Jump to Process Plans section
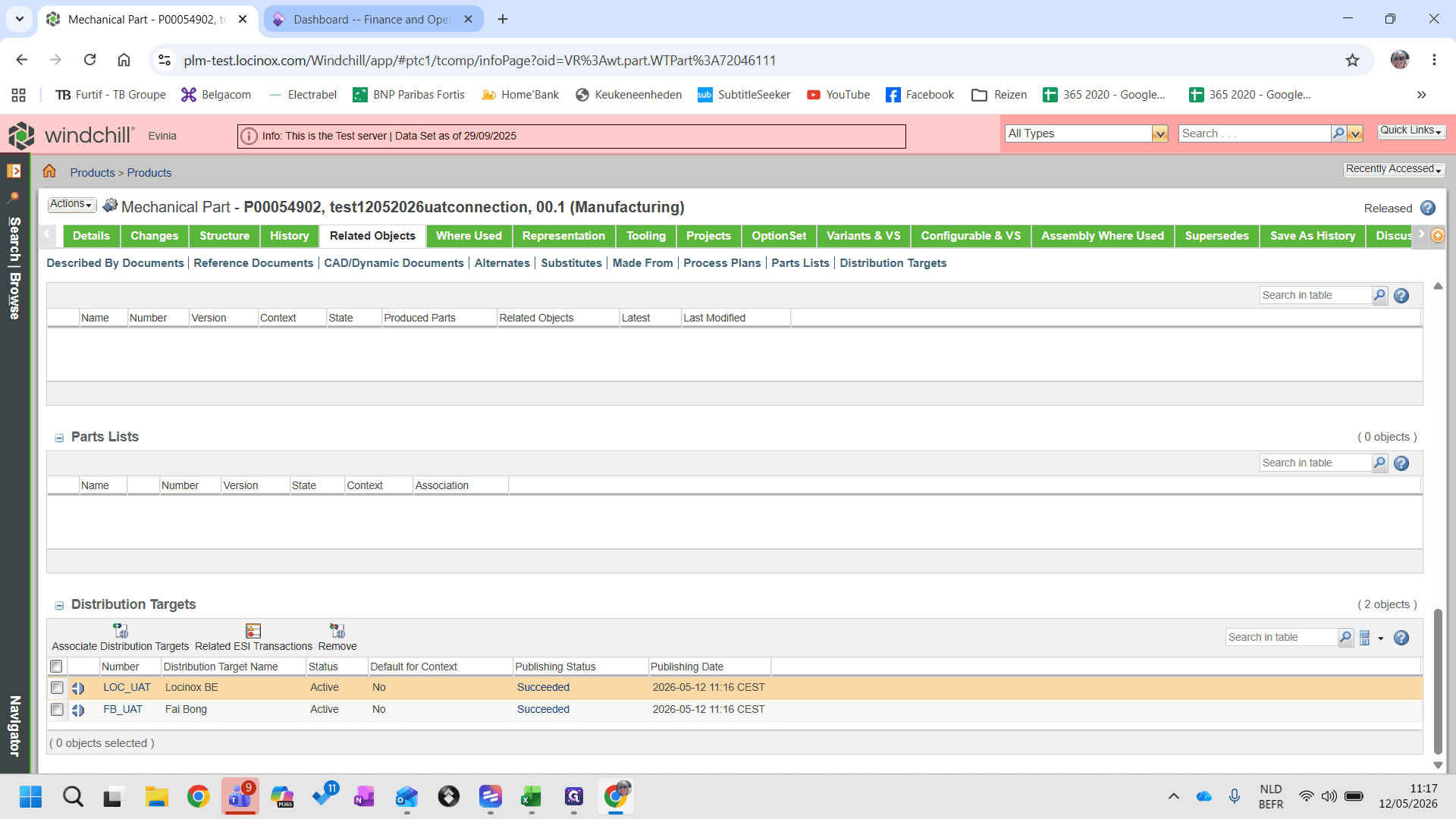The width and height of the screenshot is (1456, 819). pyautogui.click(x=722, y=263)
